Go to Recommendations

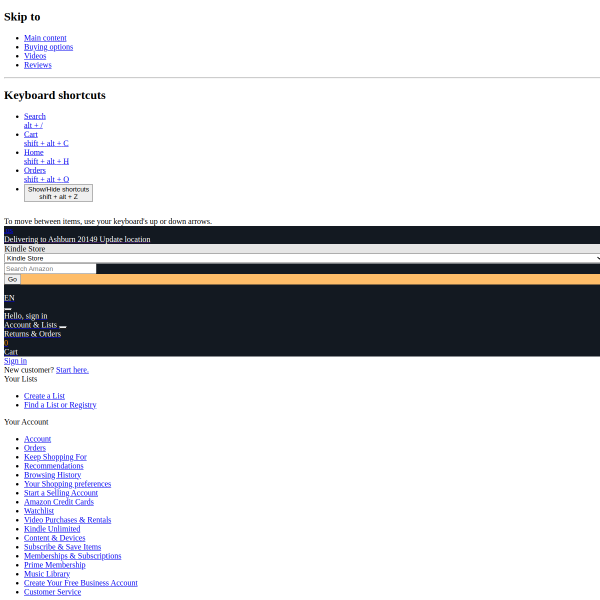(54, 466)
